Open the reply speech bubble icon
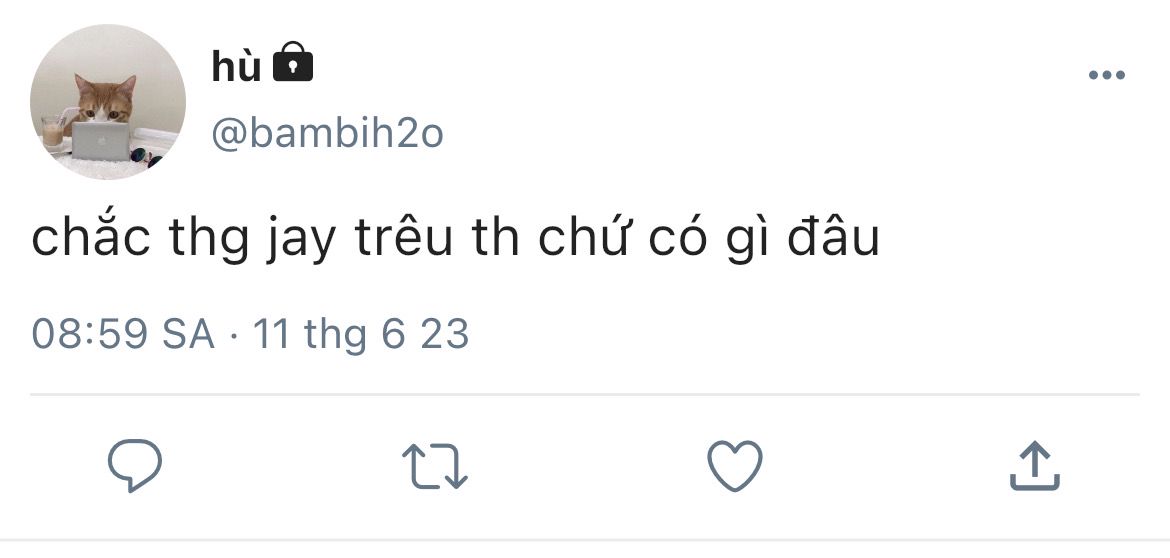Image resolution: width=1170 pixels, height=558 pixels. (135, 465)
